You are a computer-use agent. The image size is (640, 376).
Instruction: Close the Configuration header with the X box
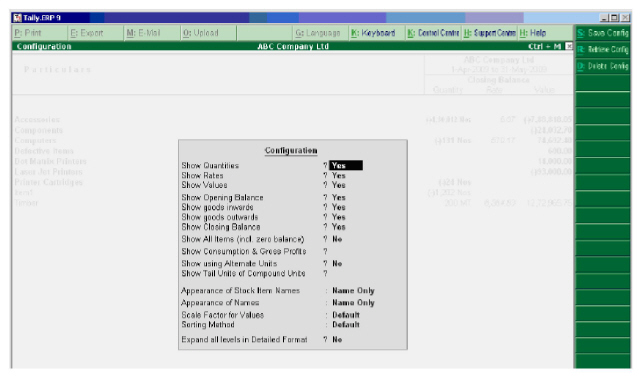[x=569, y=47]
